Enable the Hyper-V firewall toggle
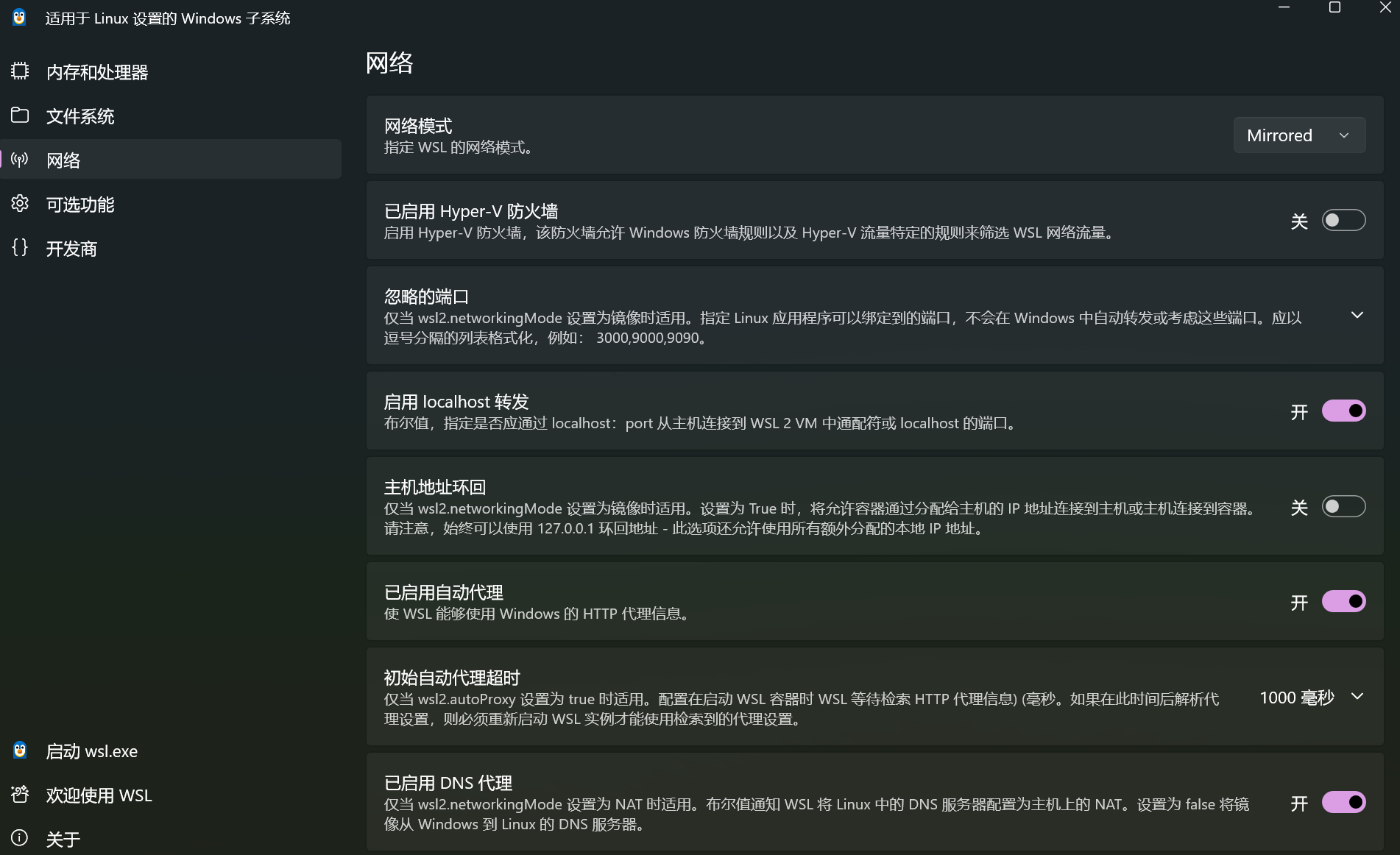Viewport: 1400px width, 855px height. coord(1343,220)
